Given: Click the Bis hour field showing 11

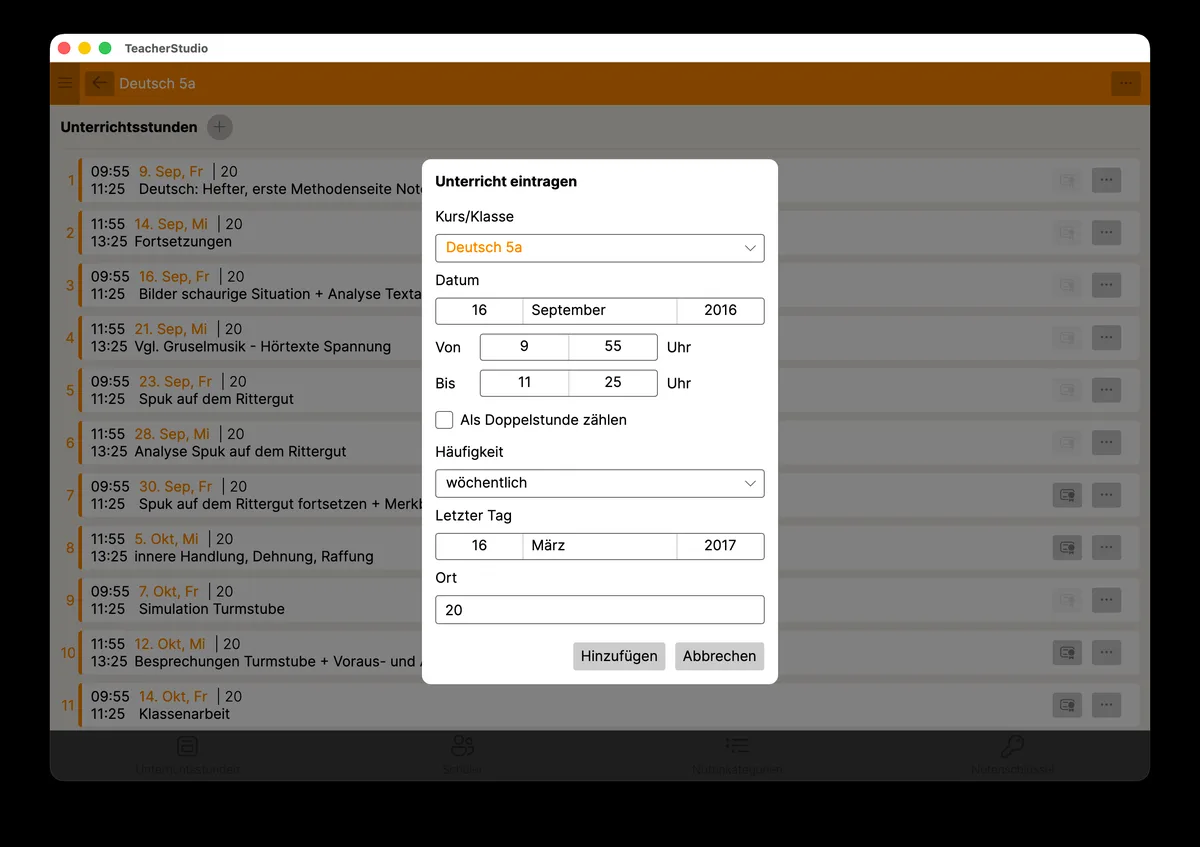Looking at the screenshot, I should pyautogui.click(x=524, y=383).
